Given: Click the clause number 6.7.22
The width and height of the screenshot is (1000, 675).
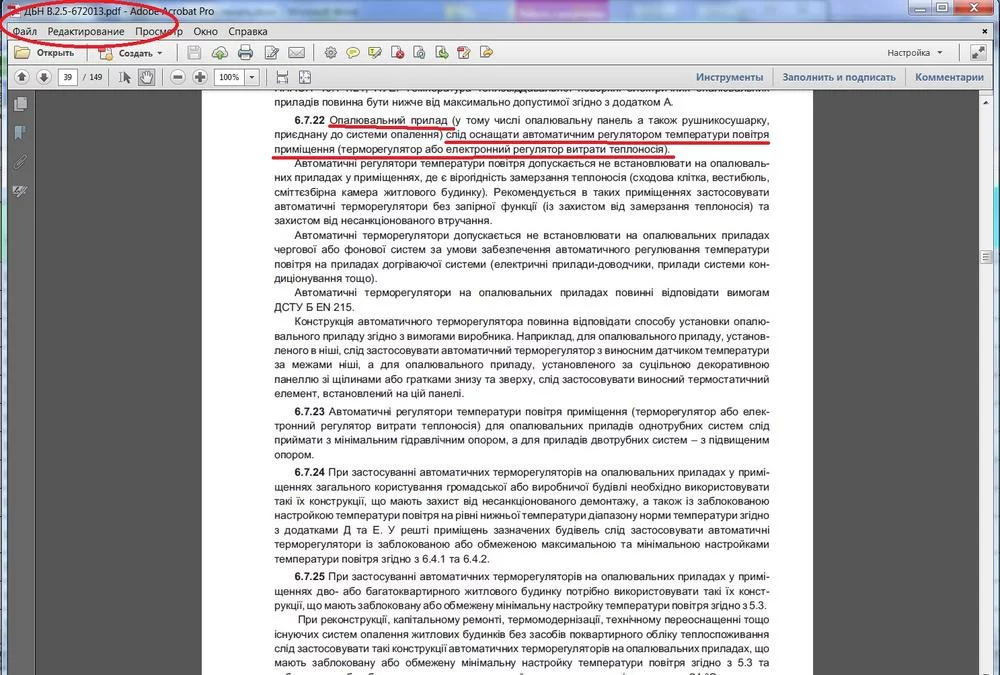Looking at the screenshot, I should pos(309,121).
